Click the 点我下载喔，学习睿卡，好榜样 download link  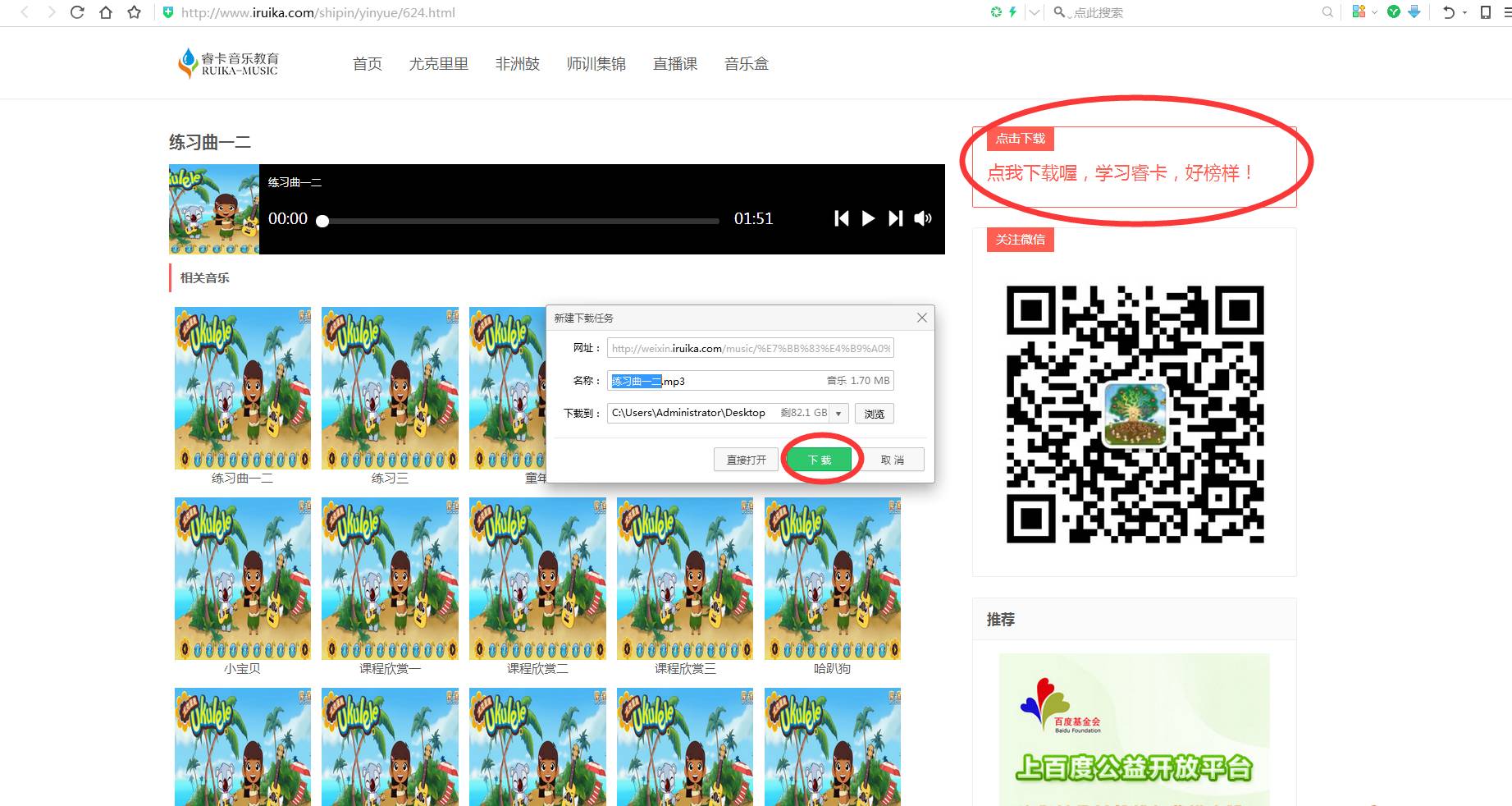coord(1121,173)
